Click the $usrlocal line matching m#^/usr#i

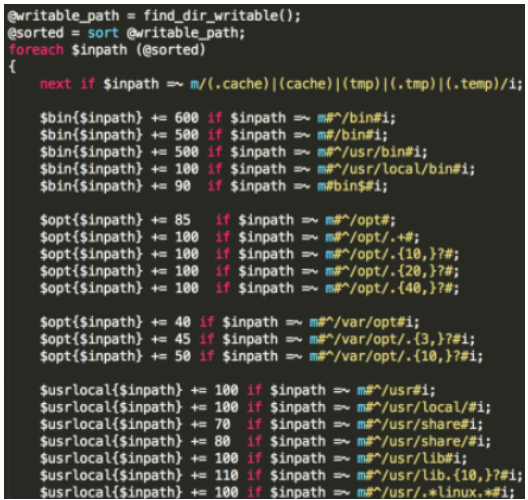pos(237,390)
